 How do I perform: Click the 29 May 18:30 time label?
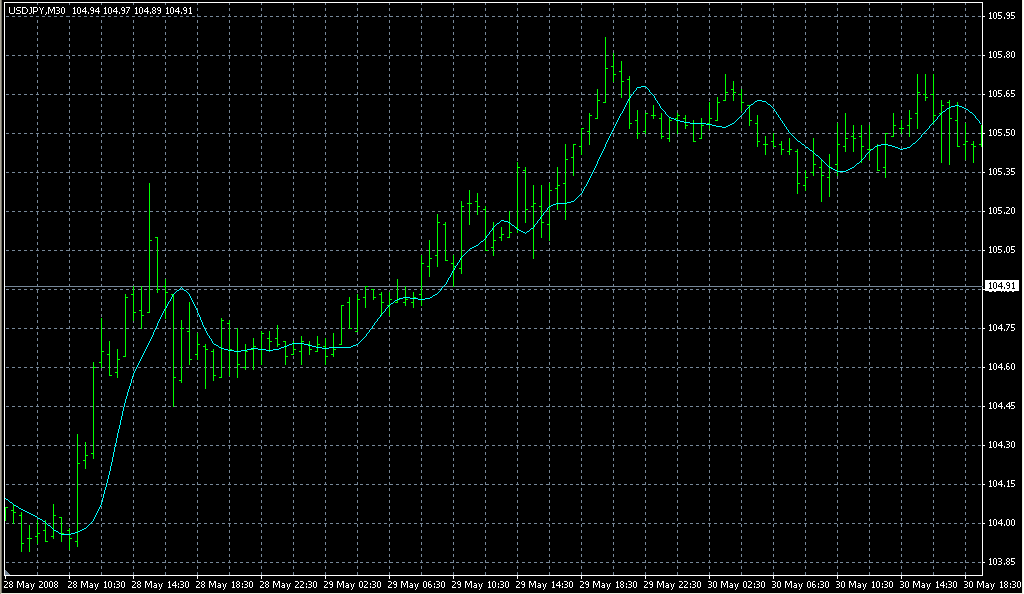pos(608,585)
